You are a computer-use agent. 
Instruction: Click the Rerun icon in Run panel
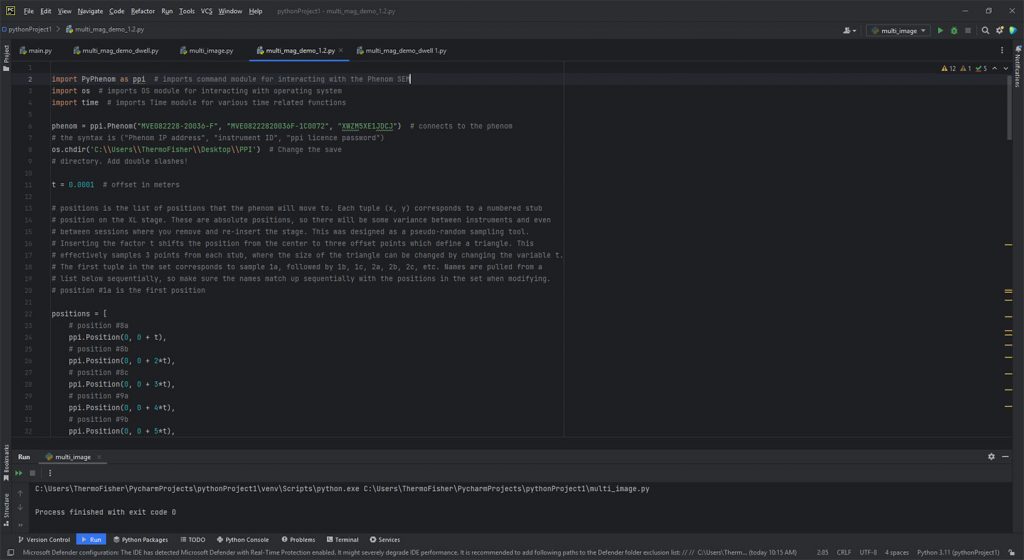pyautogui.click(x=19, y=473)
